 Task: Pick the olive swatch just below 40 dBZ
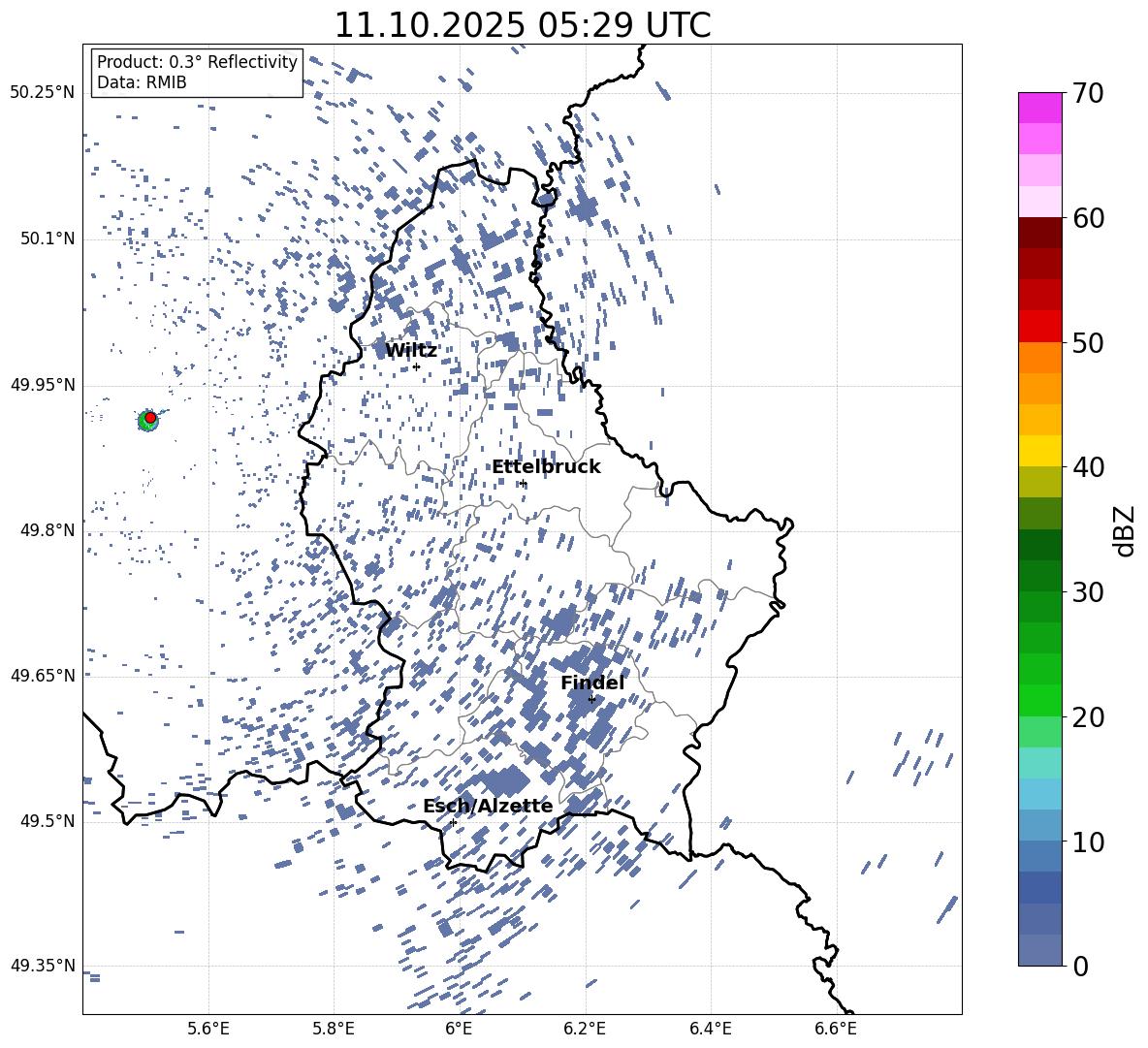coord(1040,482)
